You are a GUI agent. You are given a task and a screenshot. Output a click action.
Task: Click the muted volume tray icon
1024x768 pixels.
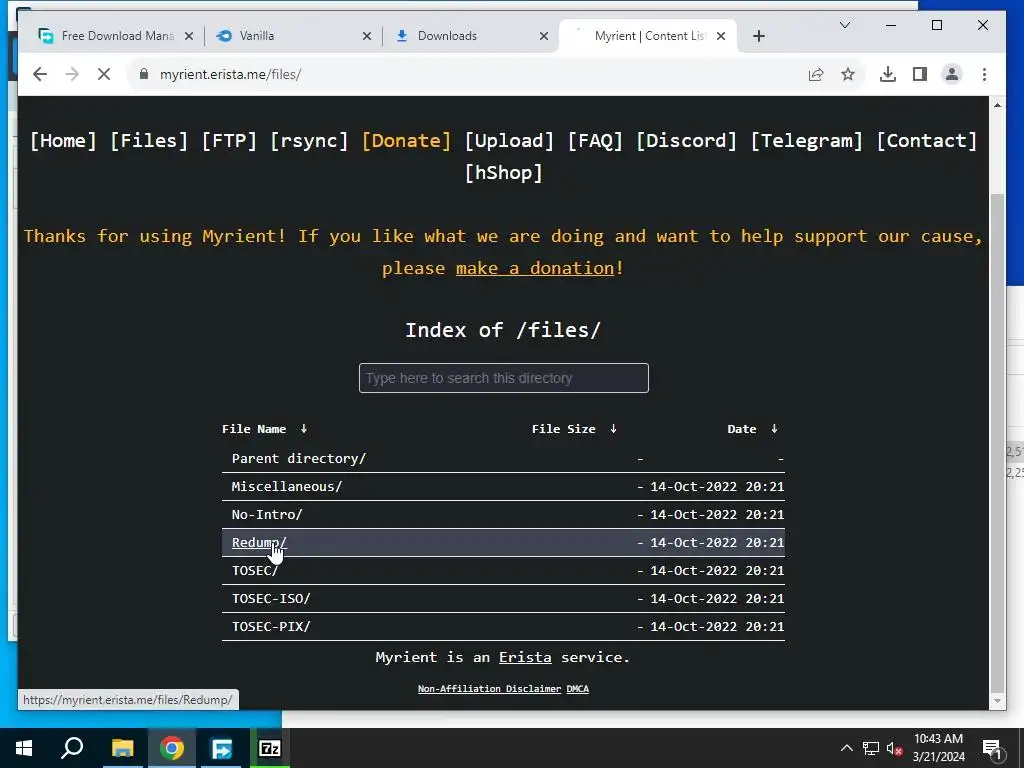tap(895, 748)
